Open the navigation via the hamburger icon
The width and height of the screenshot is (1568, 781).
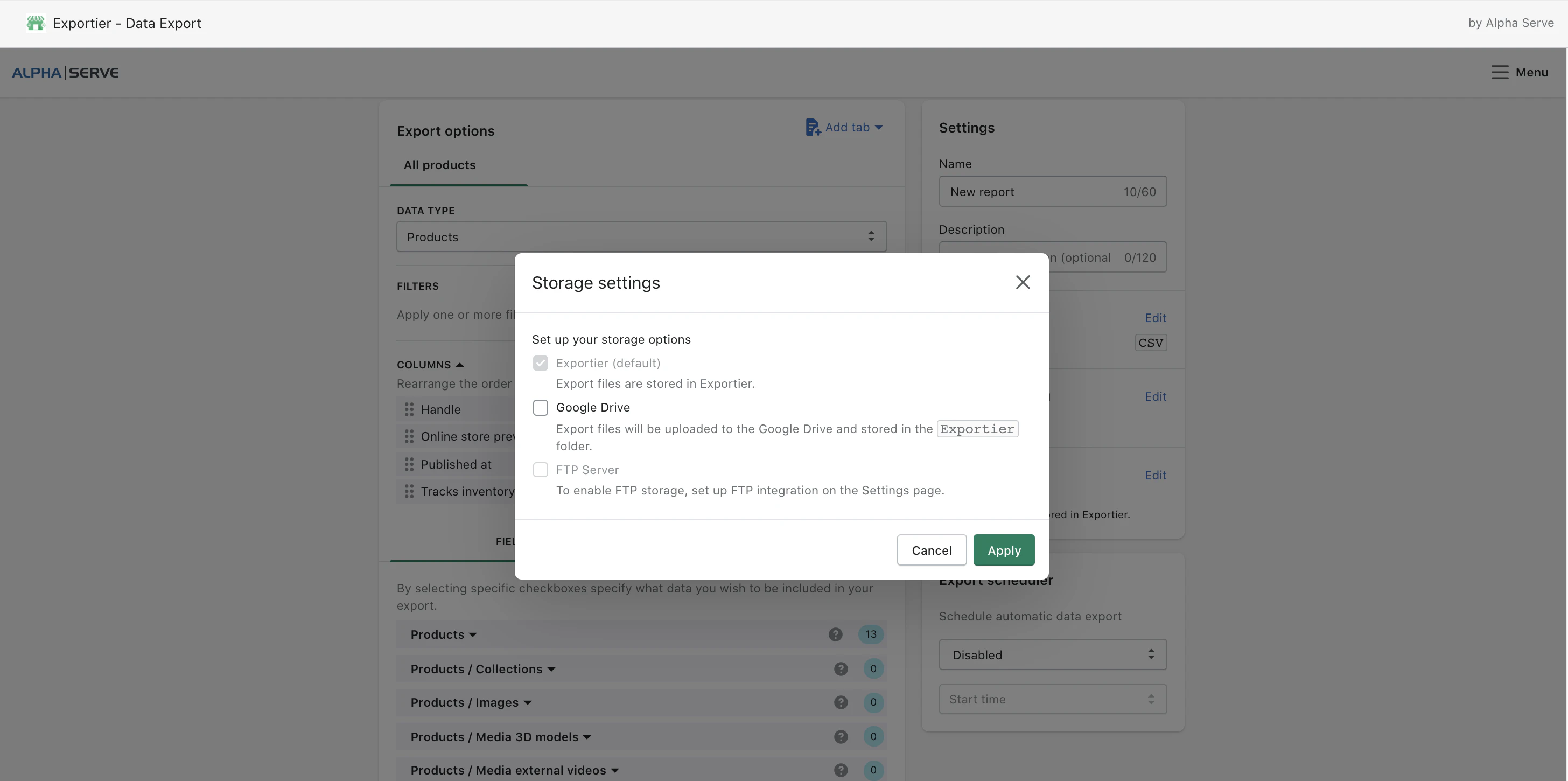pos(1499,72)
